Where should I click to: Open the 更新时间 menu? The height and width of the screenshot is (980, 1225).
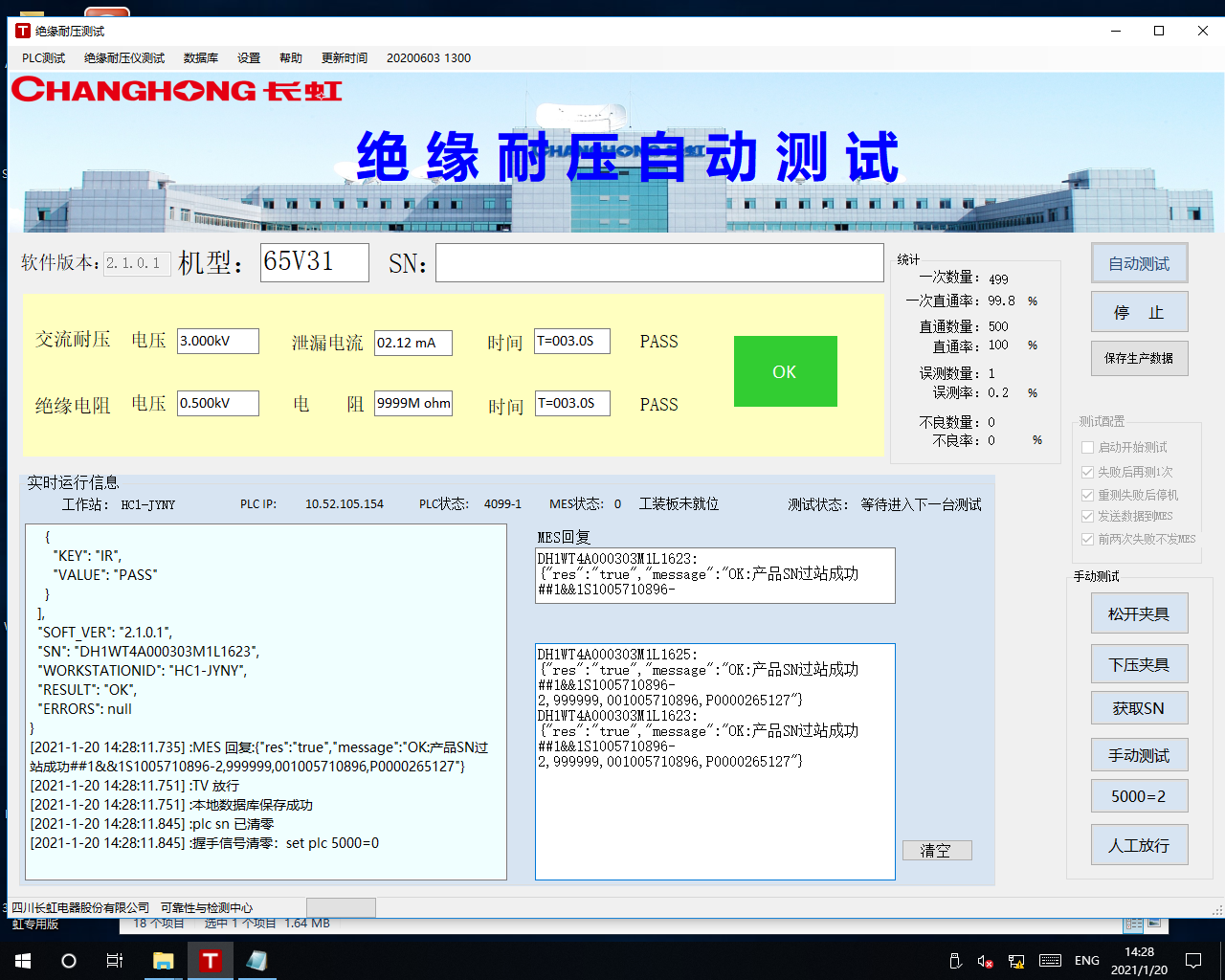(x=345, y=58)
